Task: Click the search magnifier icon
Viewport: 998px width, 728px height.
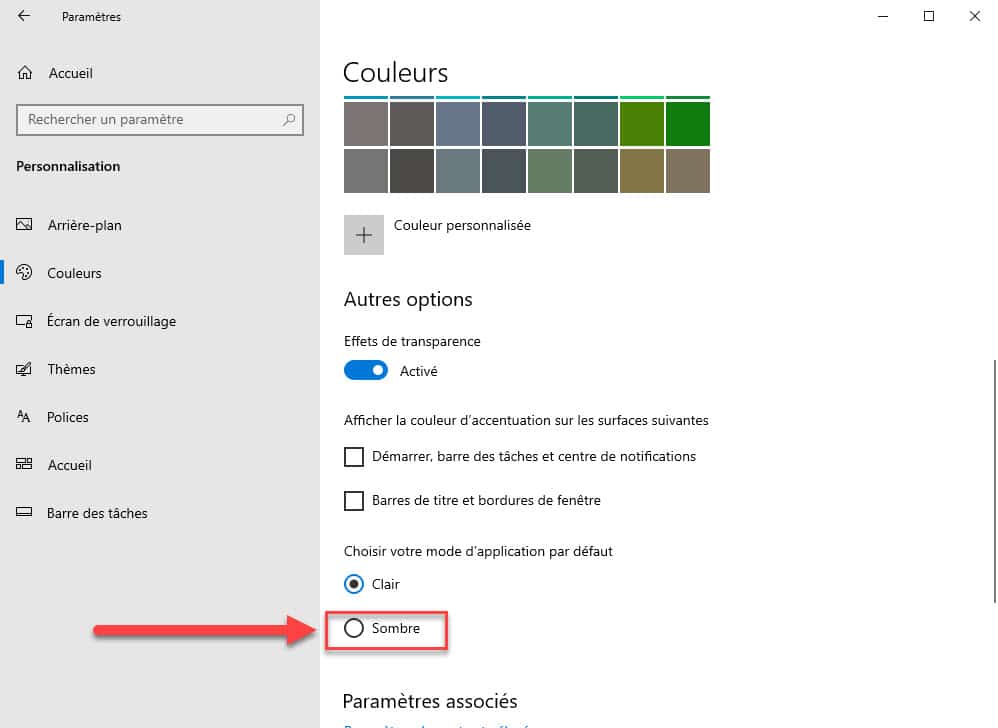Action: click(x=289, y=120)
